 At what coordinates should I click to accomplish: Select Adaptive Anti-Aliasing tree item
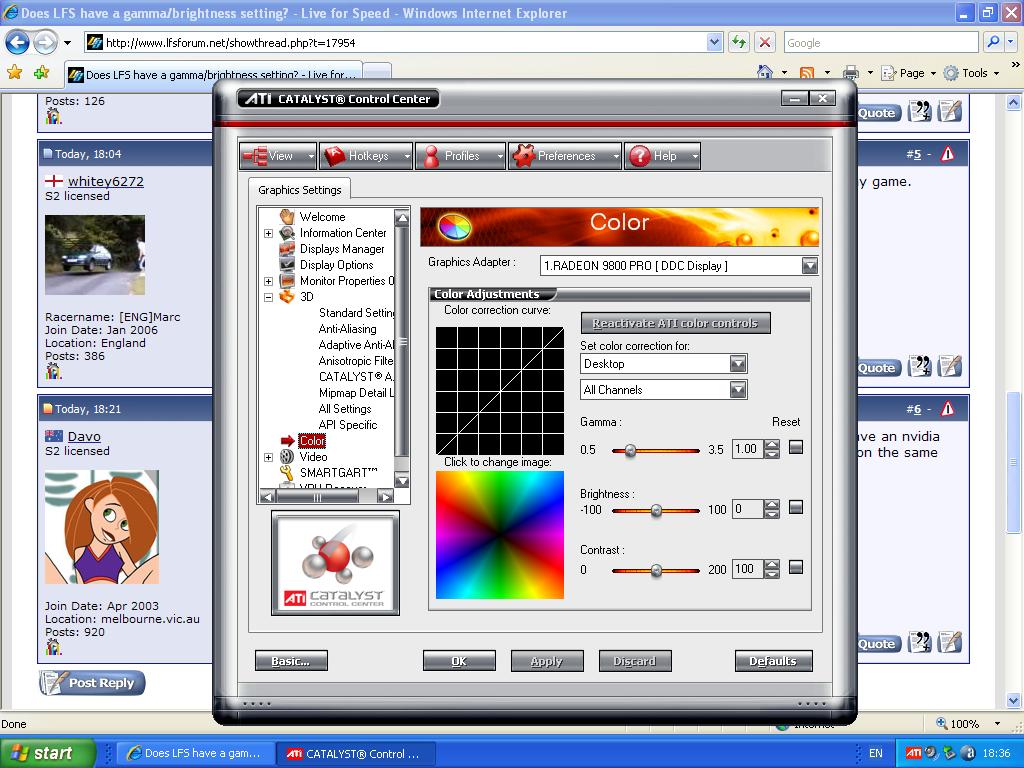click(x=357, y=345)
